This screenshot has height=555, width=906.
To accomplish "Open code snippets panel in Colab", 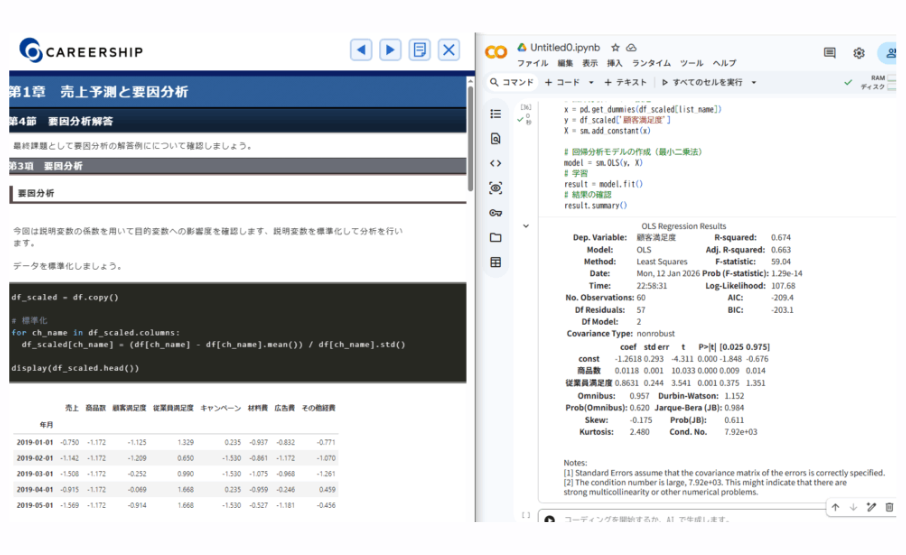I will click(496, 163).
